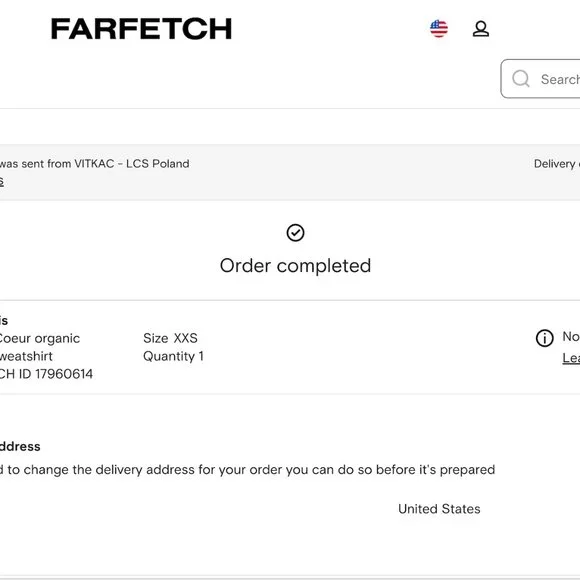Click the United States address text
Image resolution: width=580 pixels, height=580 pixels.
[x=439, y=509]
